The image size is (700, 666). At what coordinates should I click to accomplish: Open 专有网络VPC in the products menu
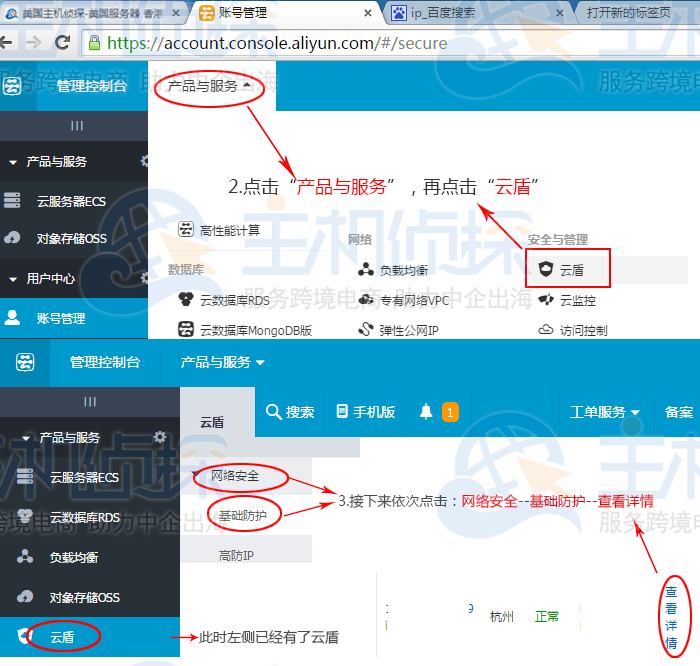click(414, 300)
